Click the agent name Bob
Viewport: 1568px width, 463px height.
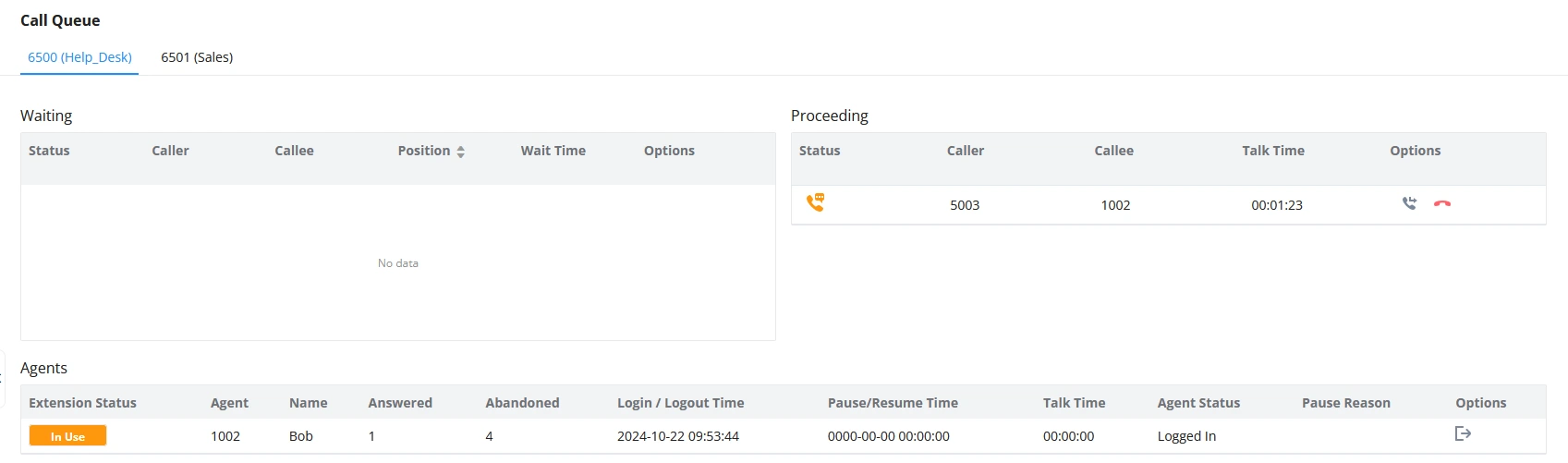click(301, 436)
